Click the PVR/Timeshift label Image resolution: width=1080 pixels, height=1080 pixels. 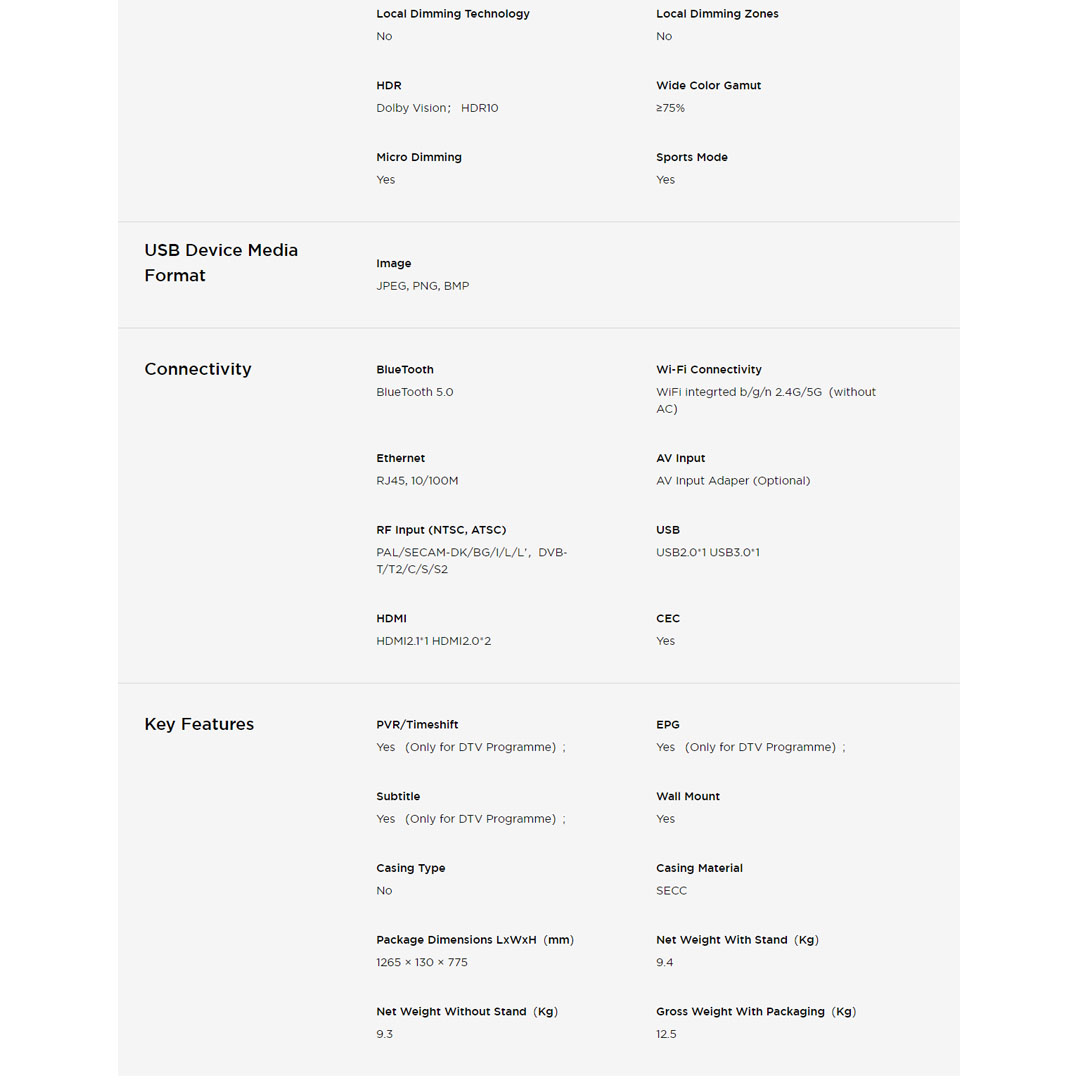(417, 725)
